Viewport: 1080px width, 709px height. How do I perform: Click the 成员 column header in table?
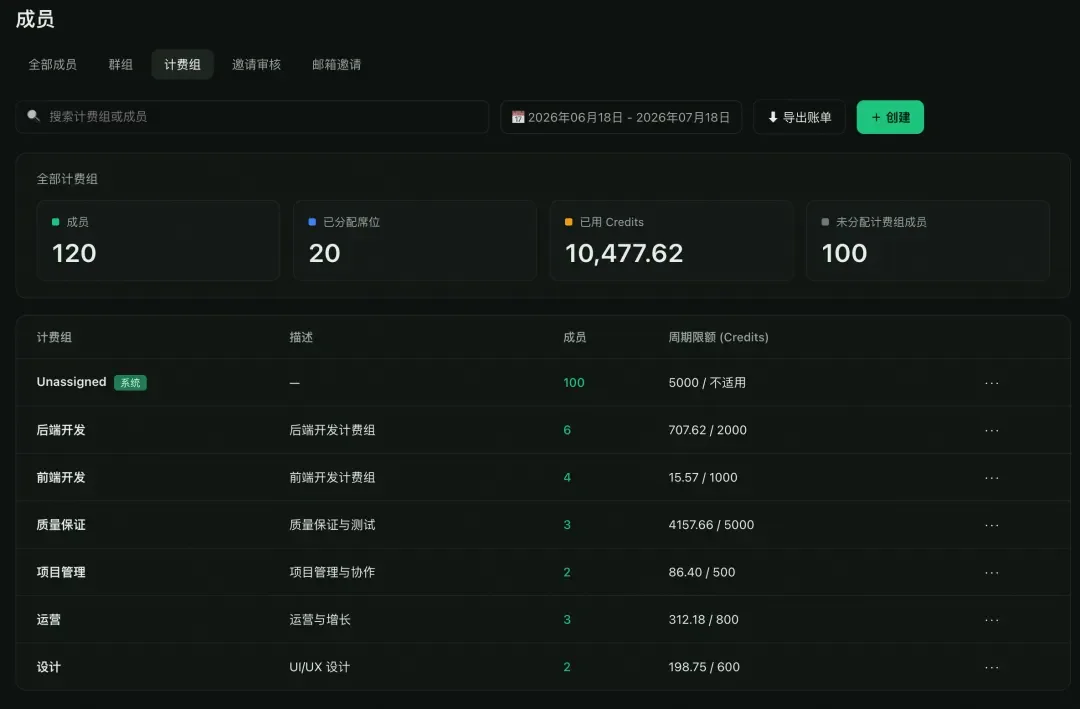pyautogui.click(x=574, y=337)
